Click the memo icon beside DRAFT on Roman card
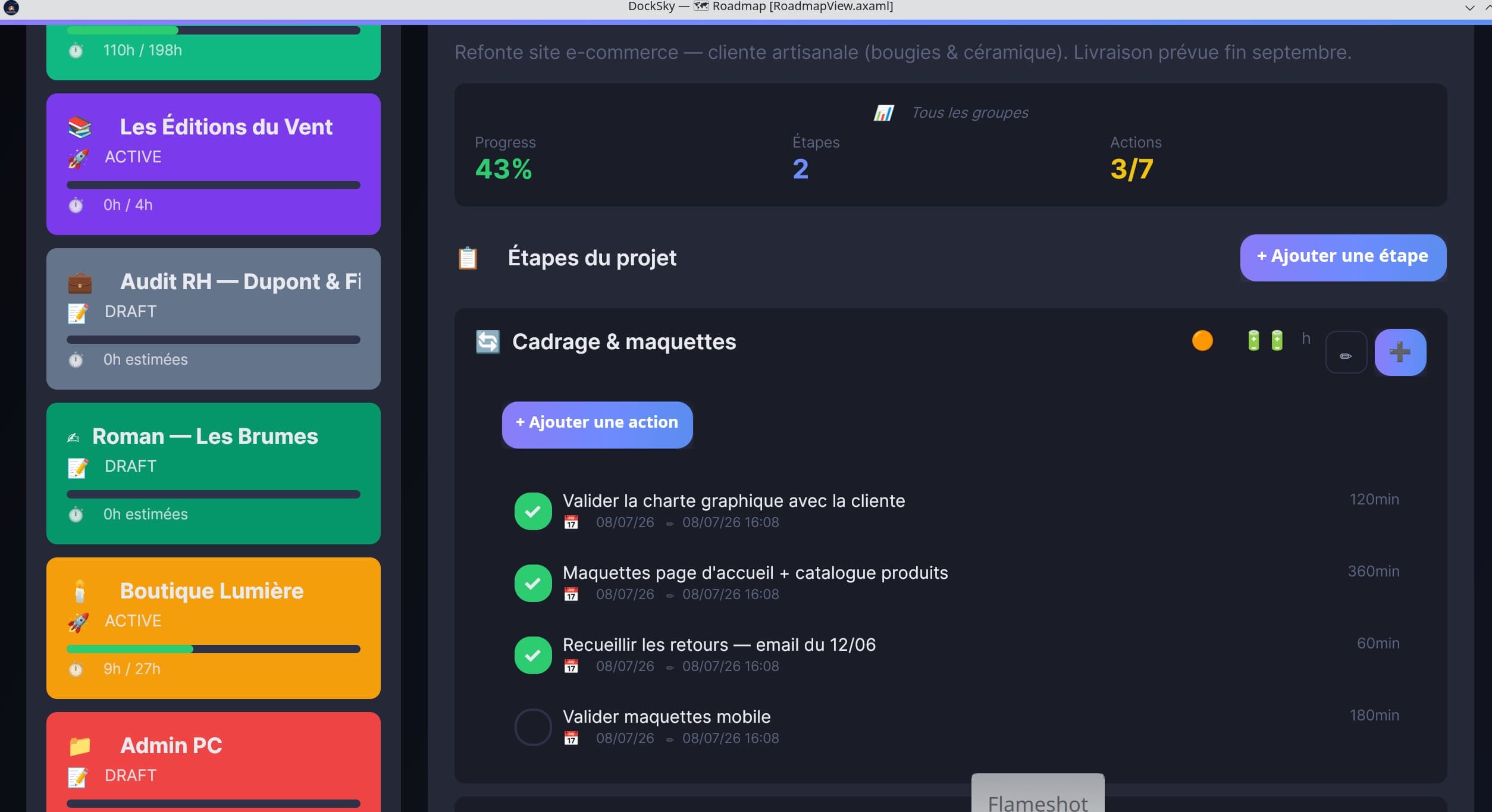The height and width of the screenshot is (812, 1492). pos(78,468)
